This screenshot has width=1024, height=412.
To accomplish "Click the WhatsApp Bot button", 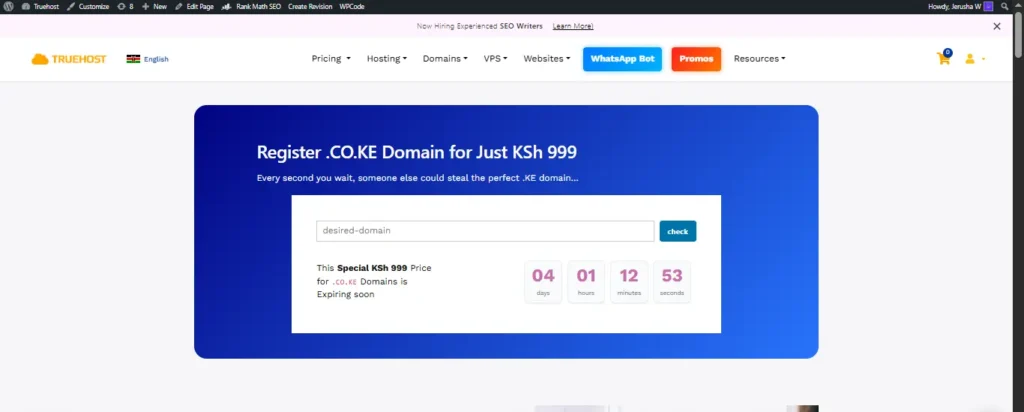I will point(622,59).
